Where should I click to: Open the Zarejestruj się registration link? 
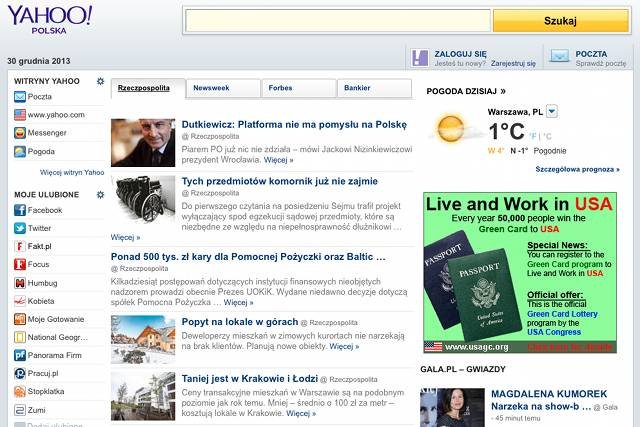513,64
